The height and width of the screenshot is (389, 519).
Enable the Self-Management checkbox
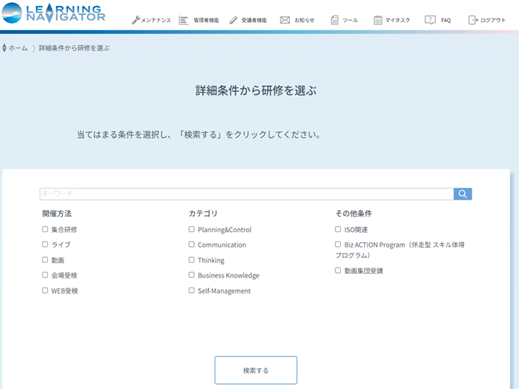tap(191, 290)
